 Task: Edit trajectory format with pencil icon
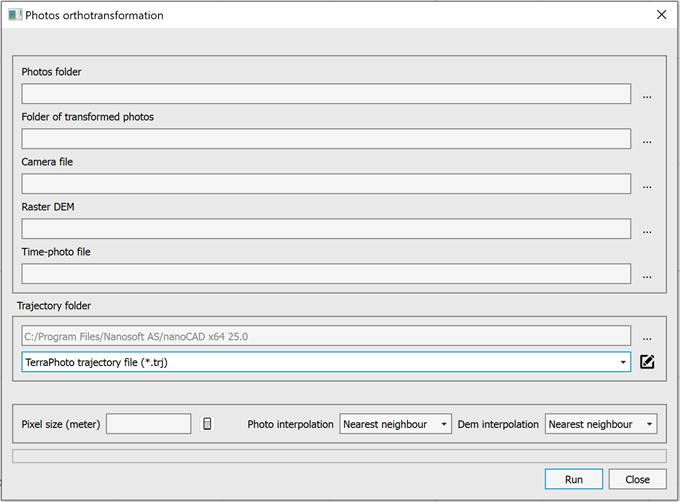coord(647,362)
